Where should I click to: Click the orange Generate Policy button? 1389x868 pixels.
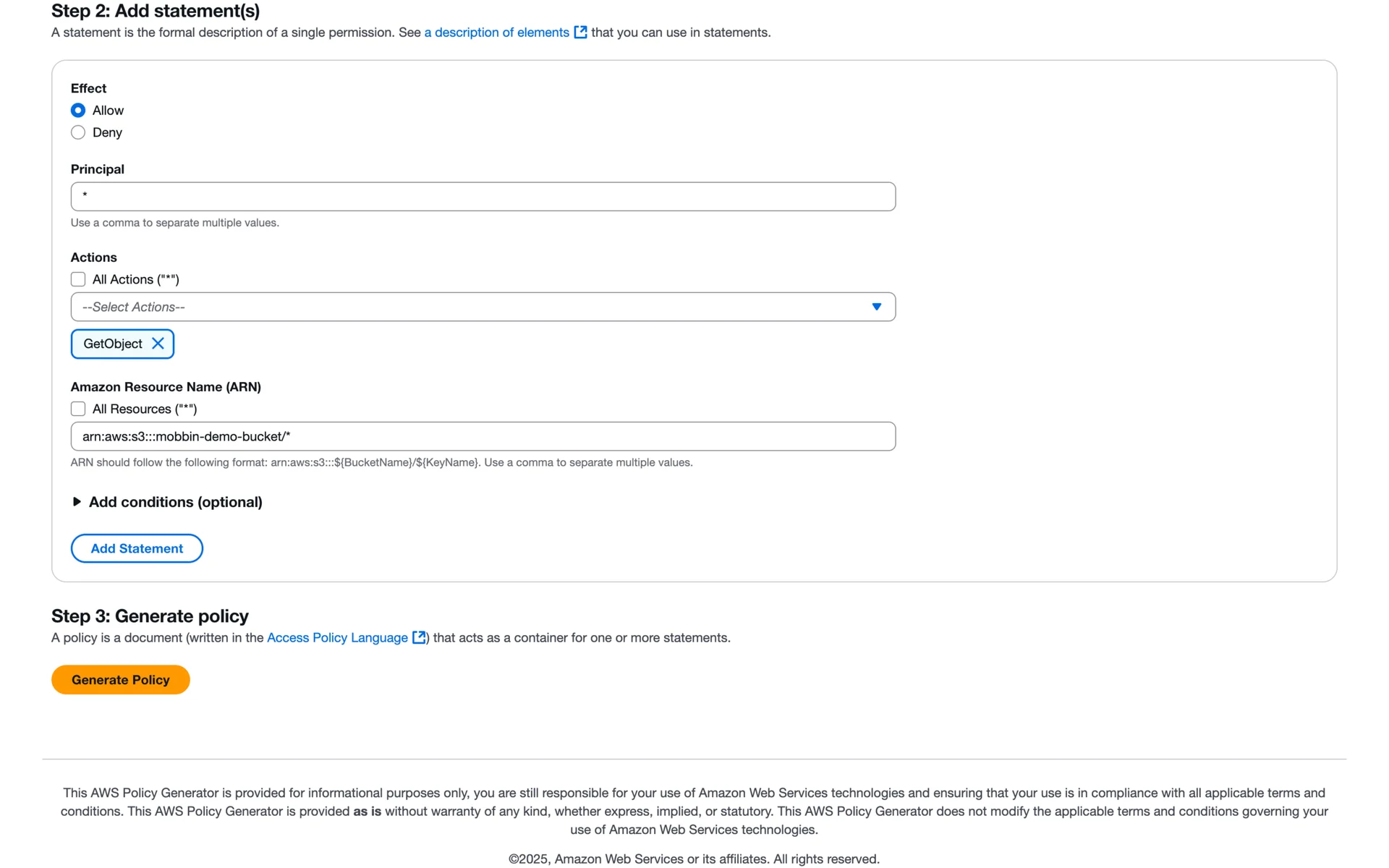click(121, 680)
